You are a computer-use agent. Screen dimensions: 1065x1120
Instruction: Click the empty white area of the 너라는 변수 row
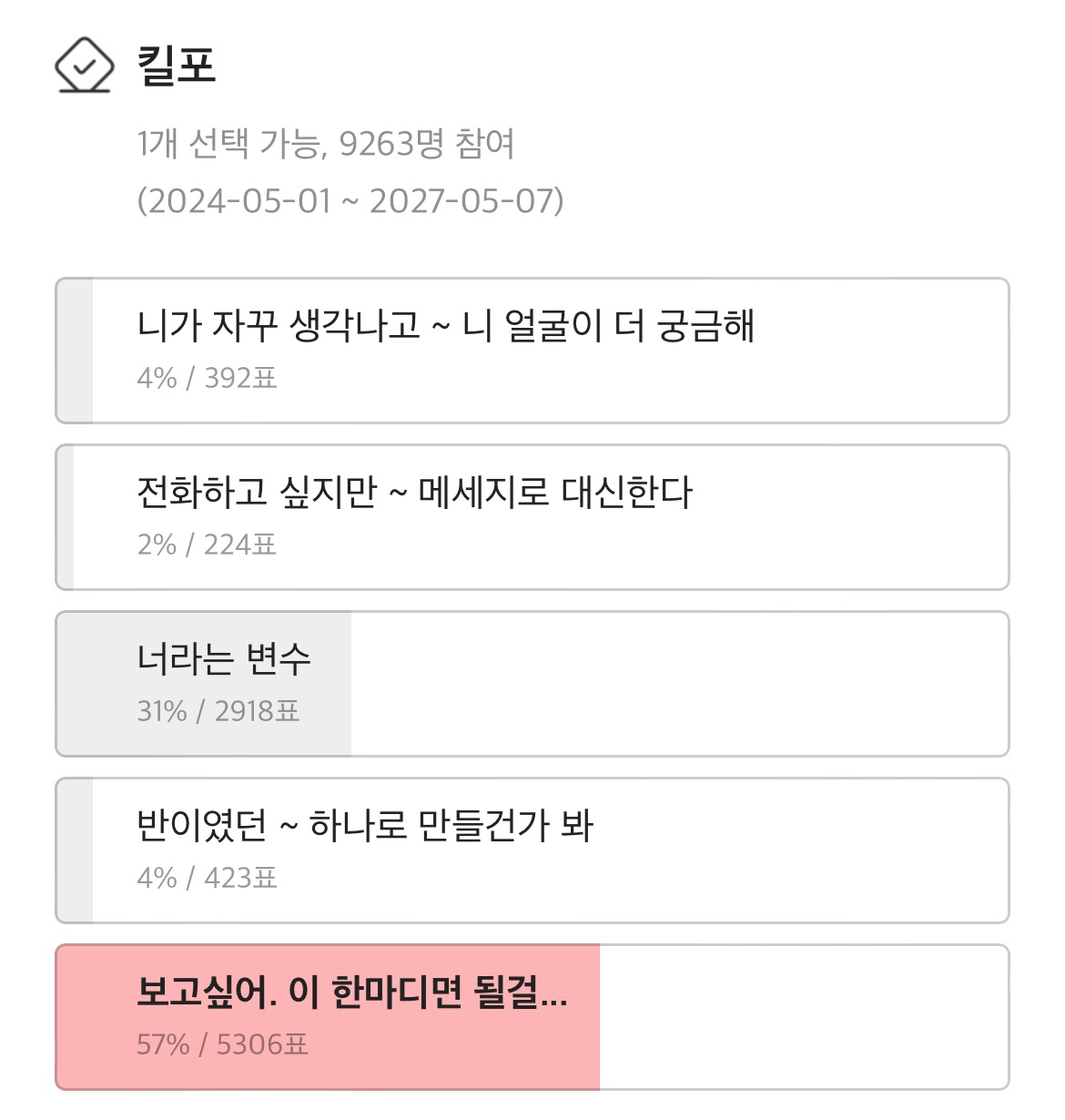coord(679,684)
